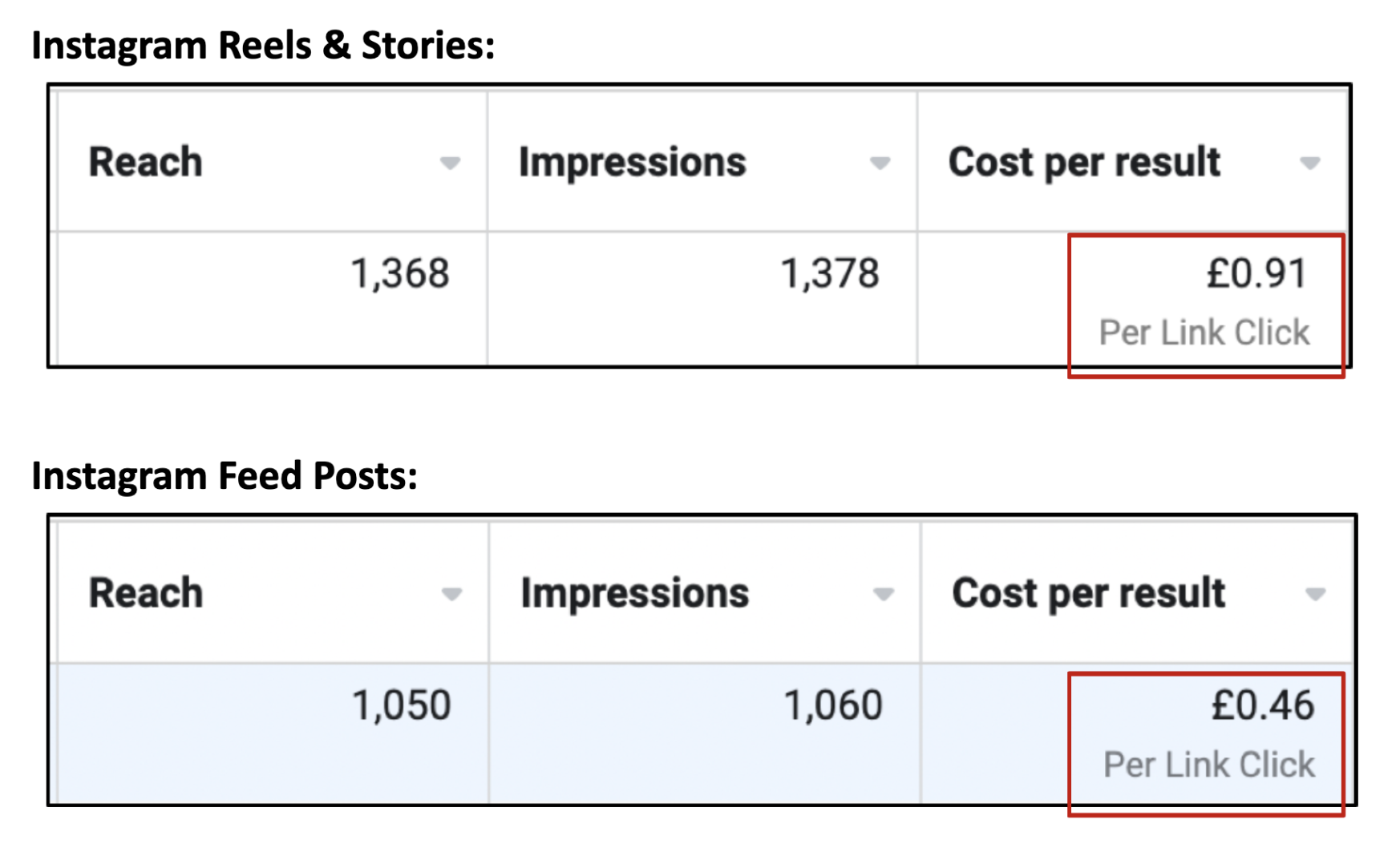Image resolution: width=1400 pixels, height=856 pixels.
Task: Select the 1,378 impressions value
Action: [830, 274]
